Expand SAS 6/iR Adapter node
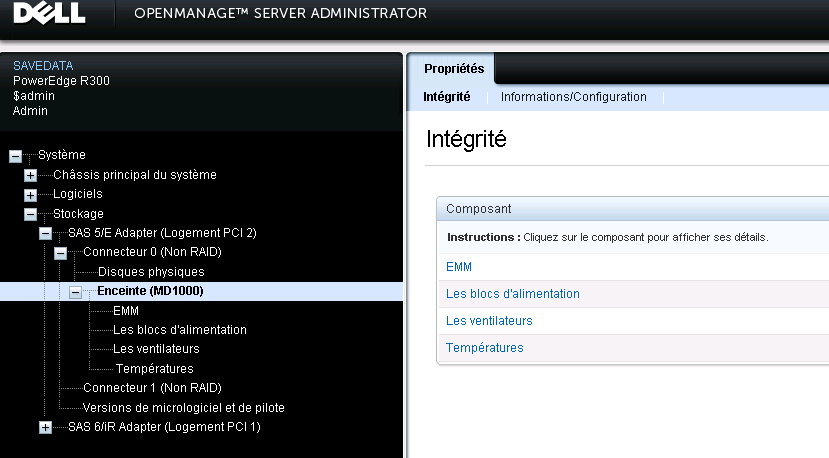This screenshot has height=458, width=829. click(45, 427)
